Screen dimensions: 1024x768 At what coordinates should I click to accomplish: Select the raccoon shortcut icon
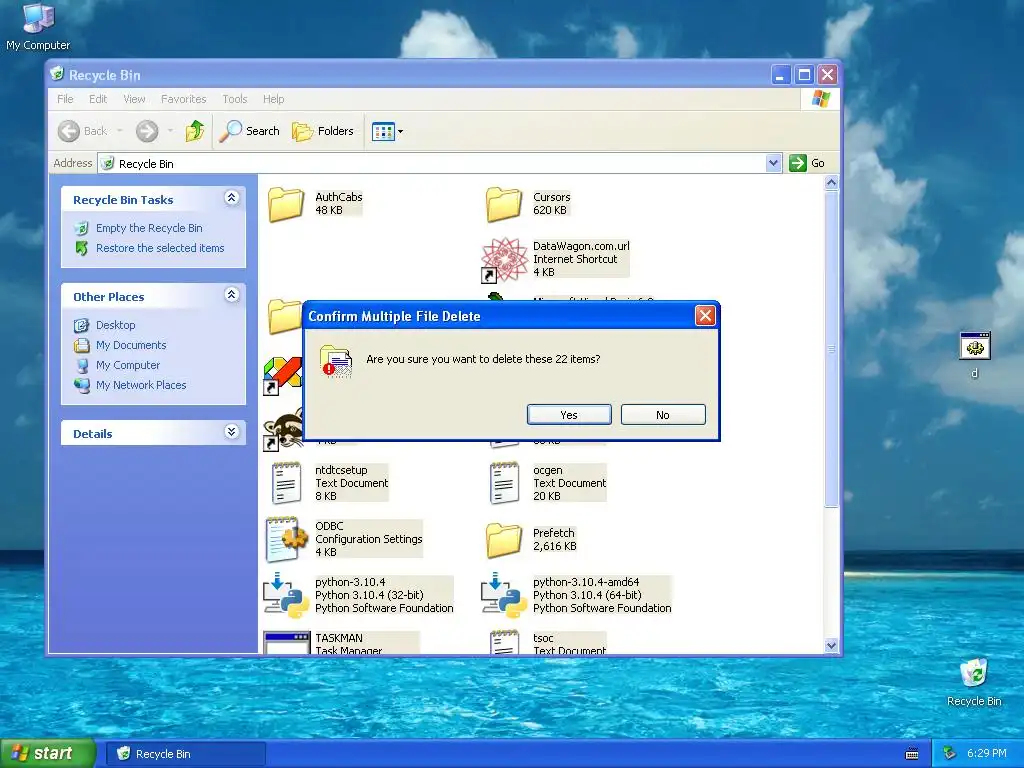(283, 430)
